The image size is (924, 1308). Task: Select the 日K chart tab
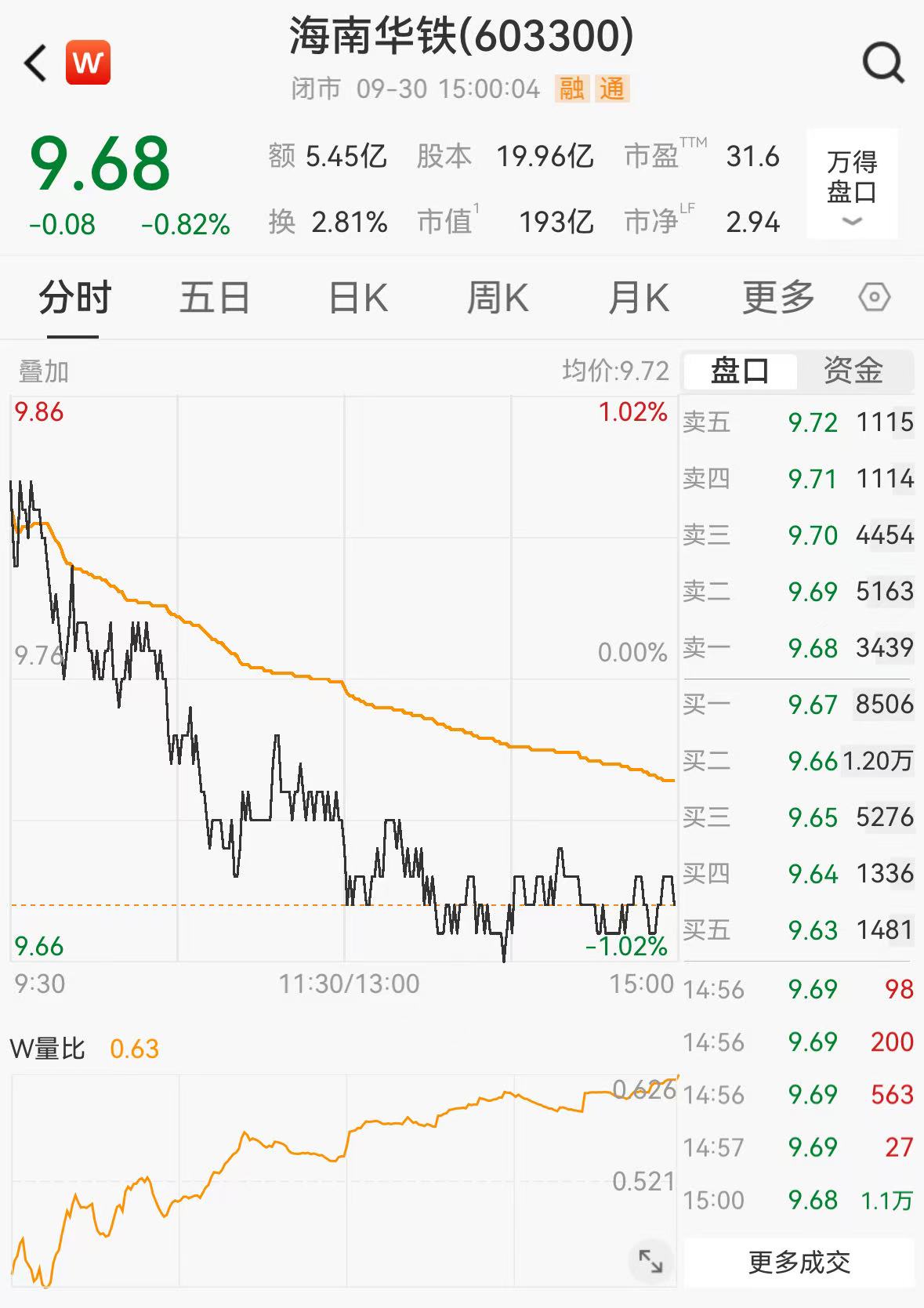coord(358,298)
